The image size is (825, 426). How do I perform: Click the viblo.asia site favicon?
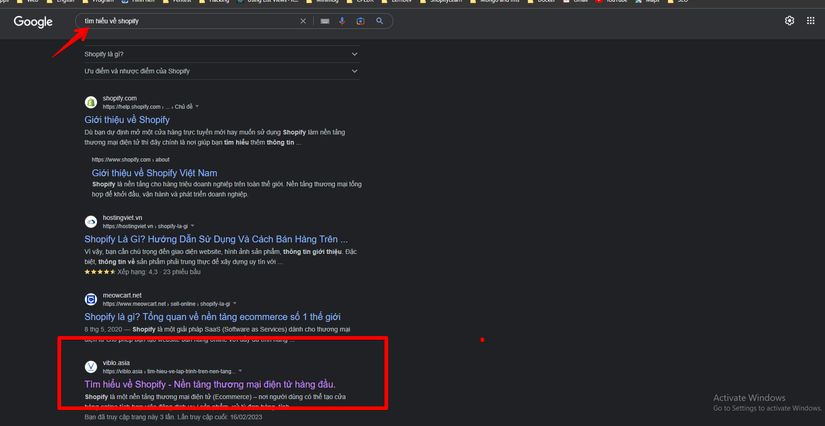click(91, 367)
